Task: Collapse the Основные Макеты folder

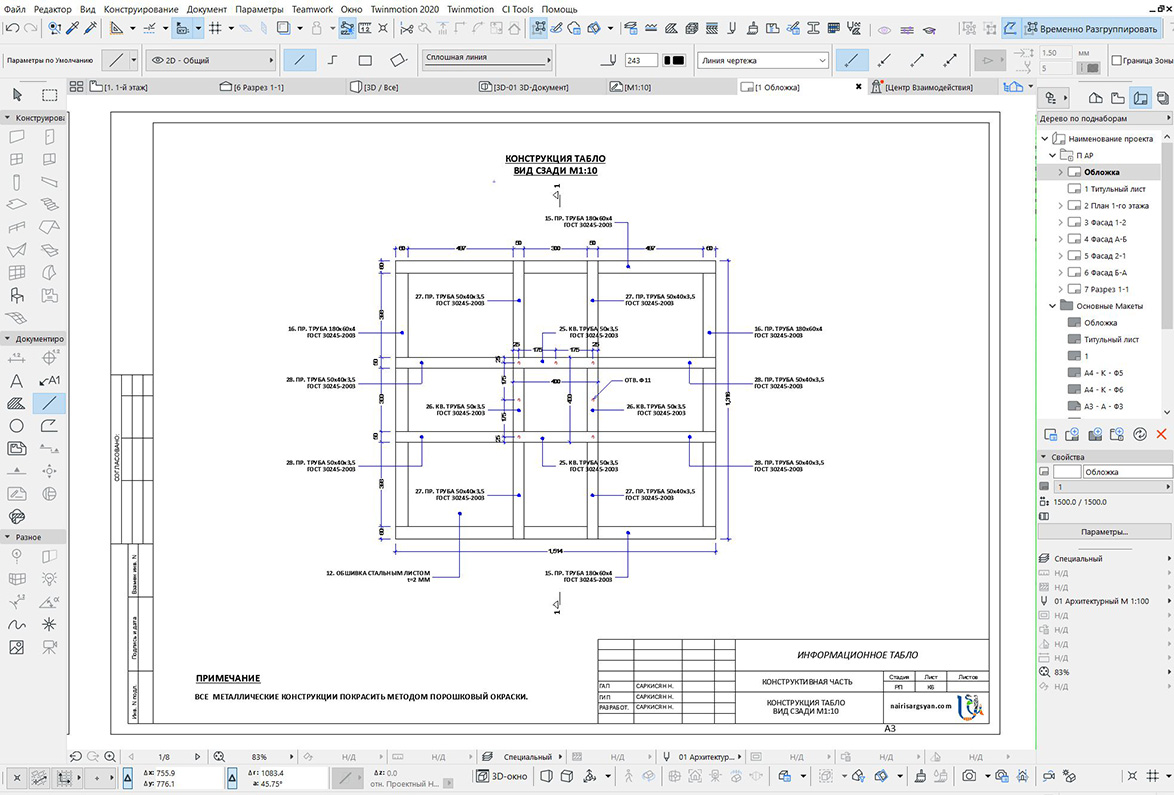Action: (1052, 306)
